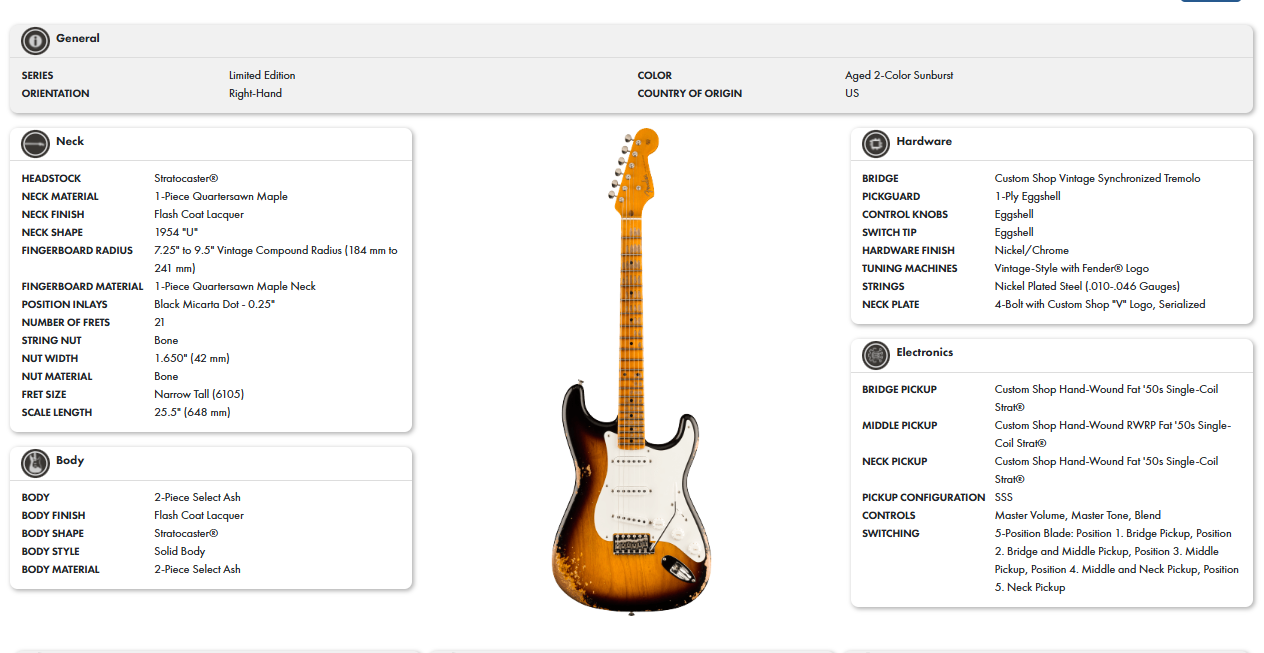
Task: Click the Narrow Tall (6105) fret size link
Action: coord(198,394)
